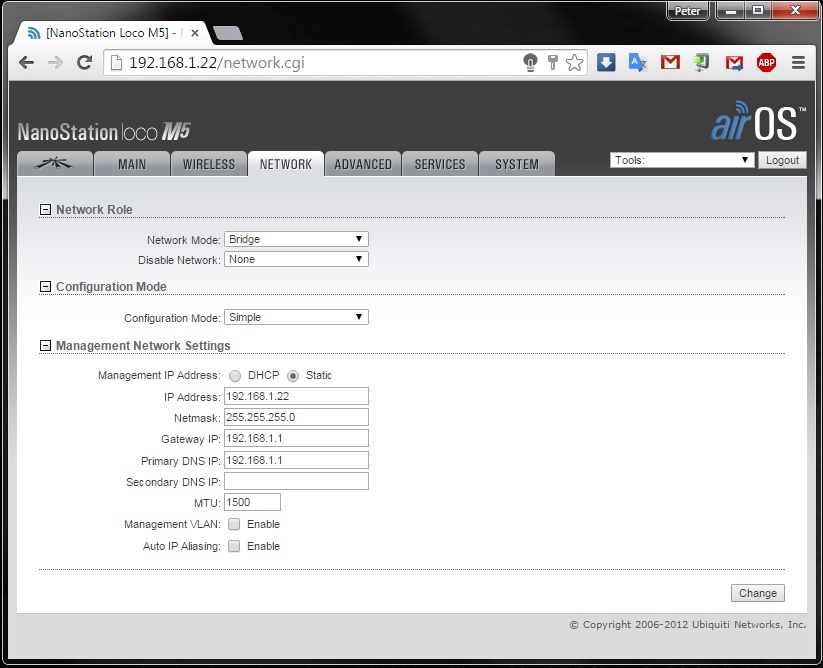Switch to the SERVICES tab
This screenshot has height=668, width=823.
[440, 164]
